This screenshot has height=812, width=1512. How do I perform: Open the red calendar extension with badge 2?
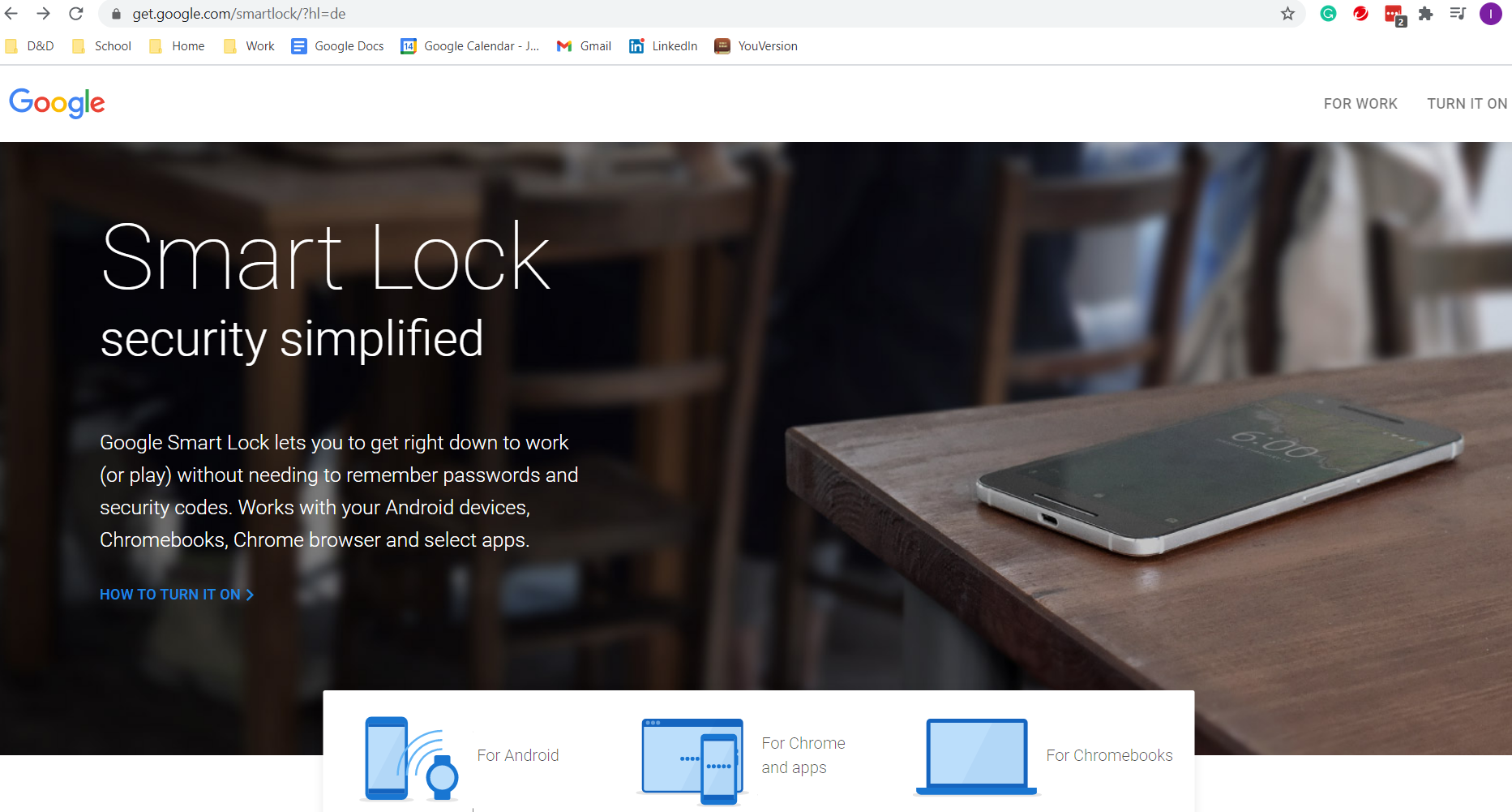tap(1394, 15)
